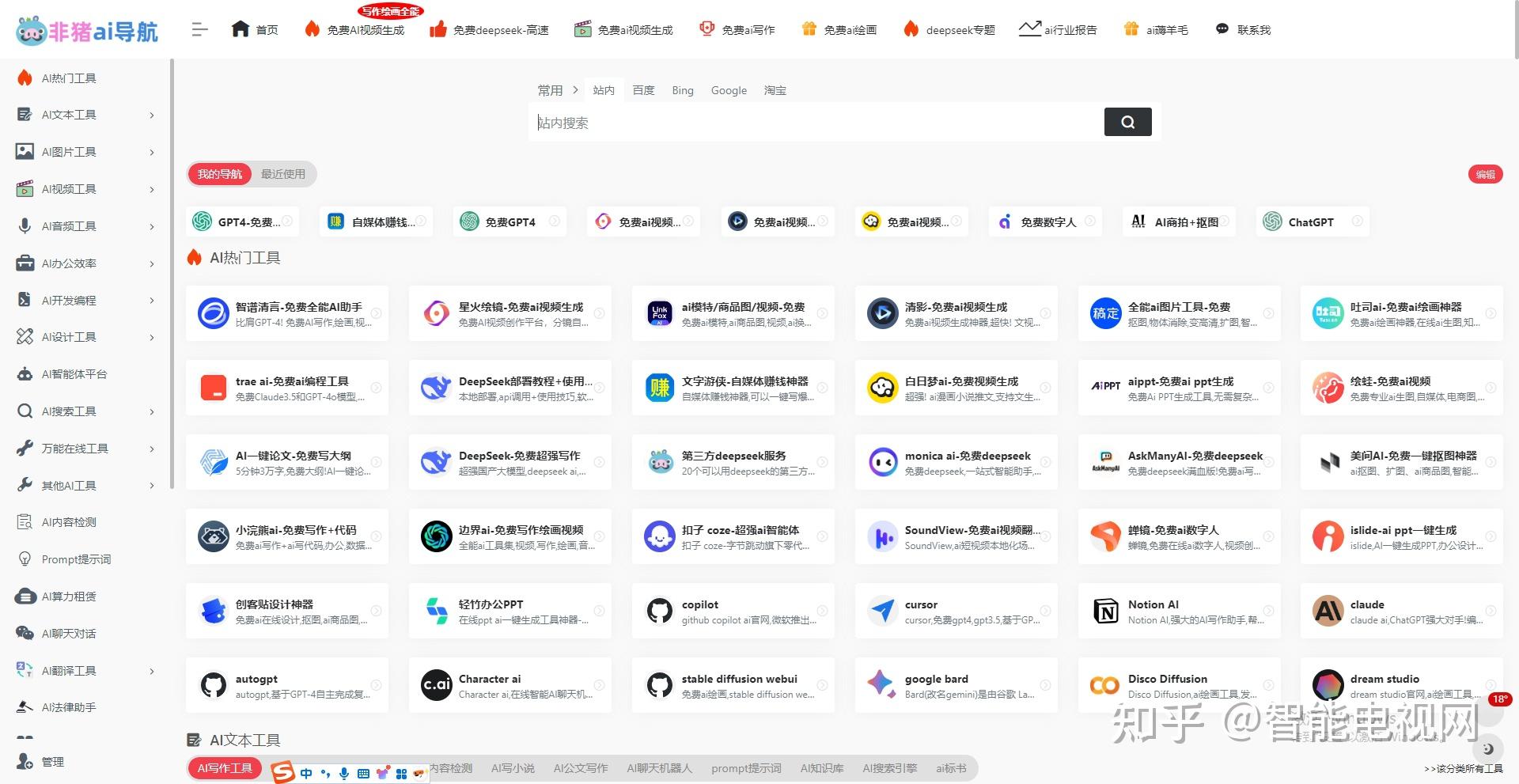Open 免费ai写作 nav menu item
The height and width of the screenshot is (784, 1519).
[737, 30]
